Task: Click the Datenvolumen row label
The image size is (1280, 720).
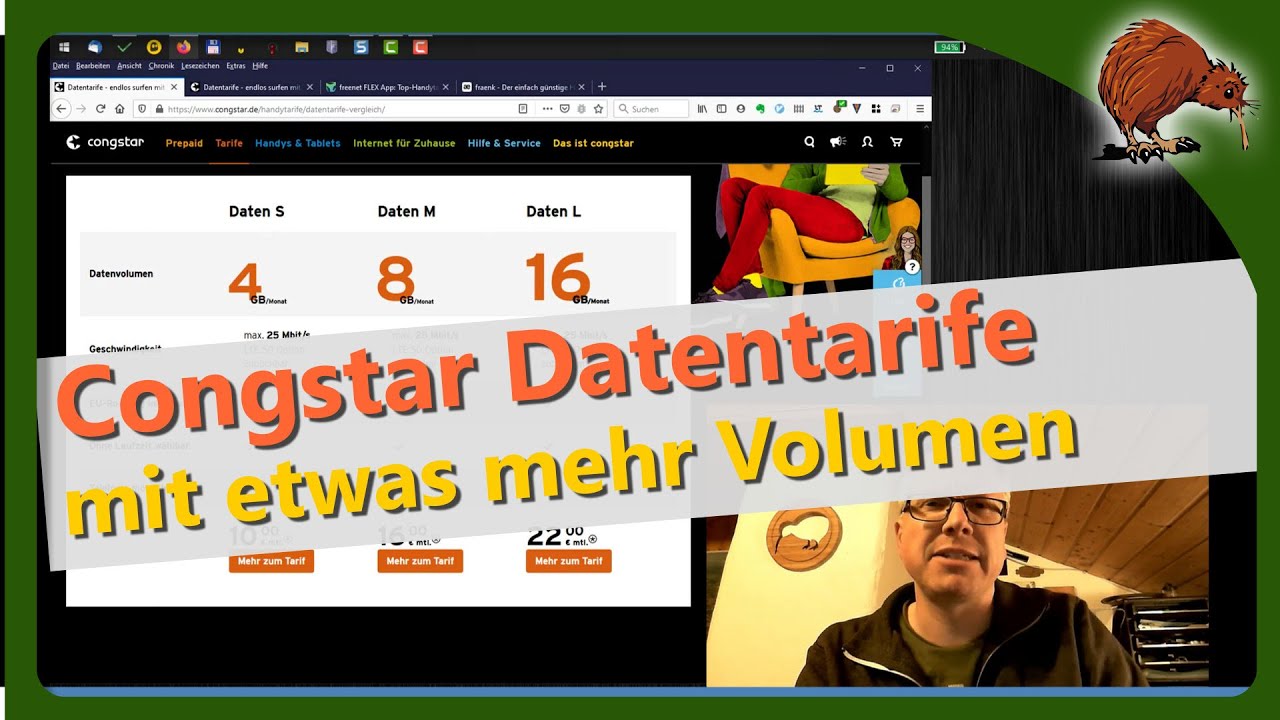Action: pyautogui.click(x=121, y=273)
